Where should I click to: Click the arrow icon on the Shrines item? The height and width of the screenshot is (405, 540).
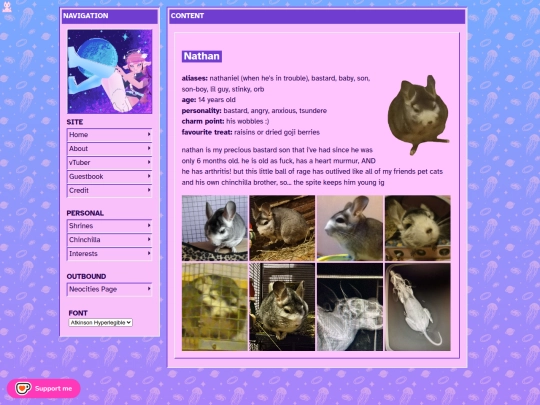tap(149, 226)
